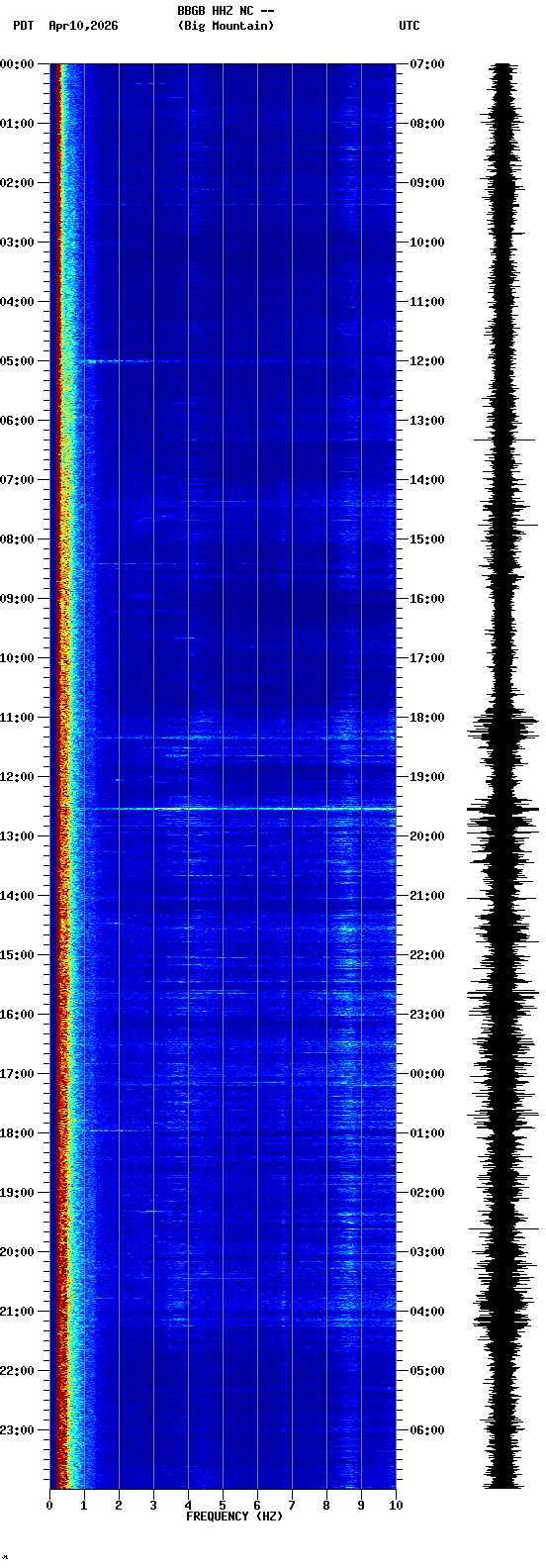This screenshot has width=546, height=1568.
Task: Click the '1' frequency axis tick label
Action: (84, 1506)
